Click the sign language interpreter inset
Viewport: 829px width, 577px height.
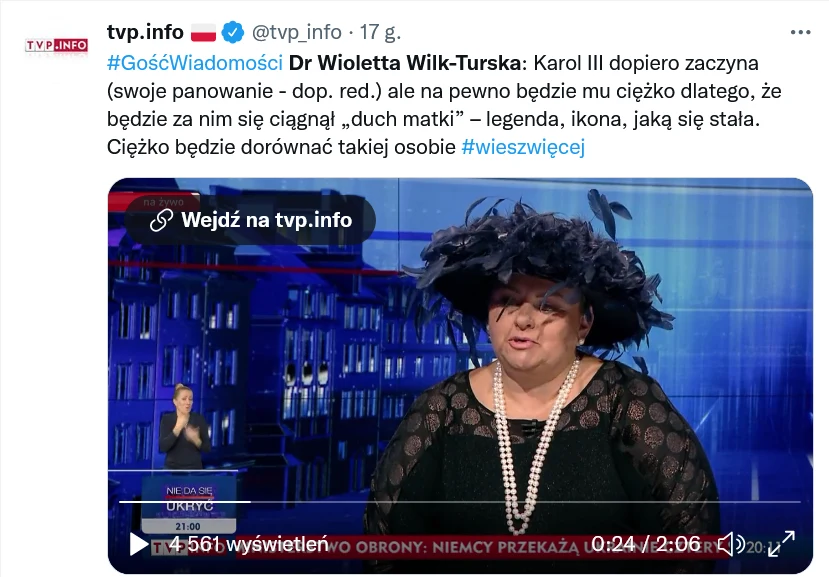[x=185, y=427]
